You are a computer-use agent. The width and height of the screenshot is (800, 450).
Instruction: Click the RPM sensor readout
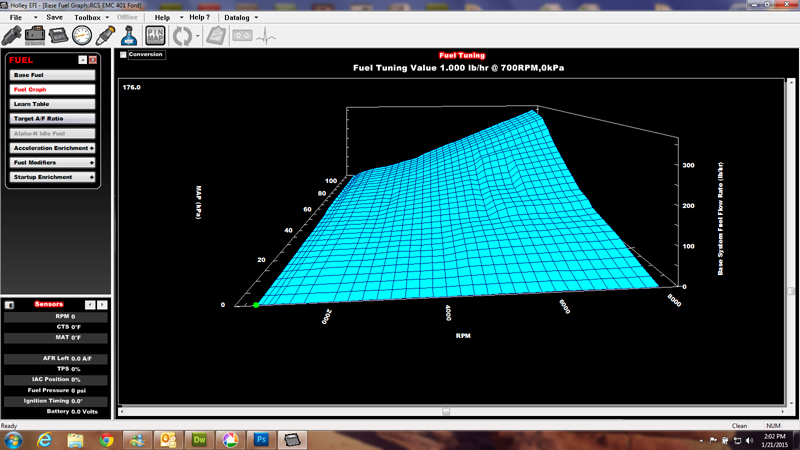tap(56, 316)
